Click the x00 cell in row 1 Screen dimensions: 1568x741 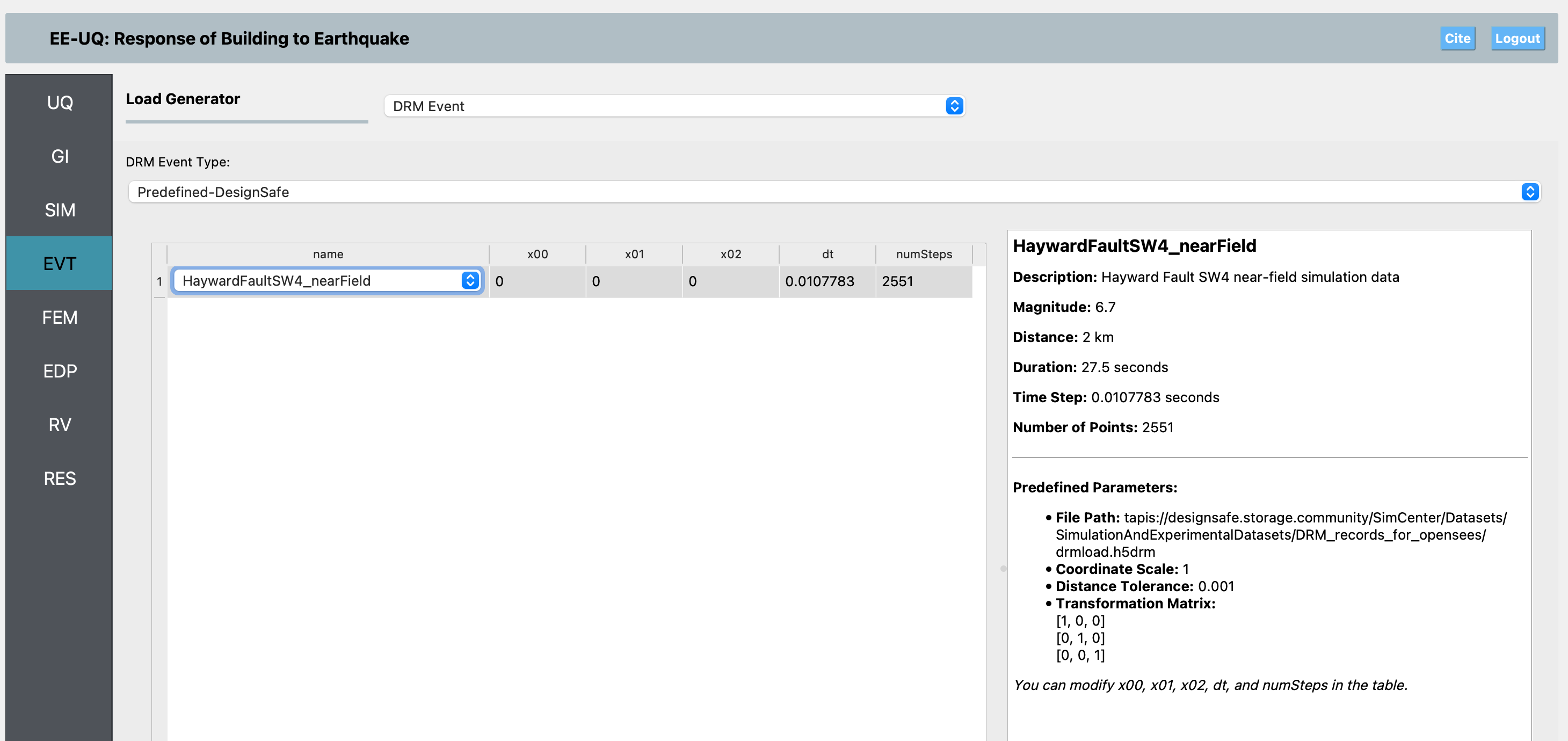click(x=536, y=281)
